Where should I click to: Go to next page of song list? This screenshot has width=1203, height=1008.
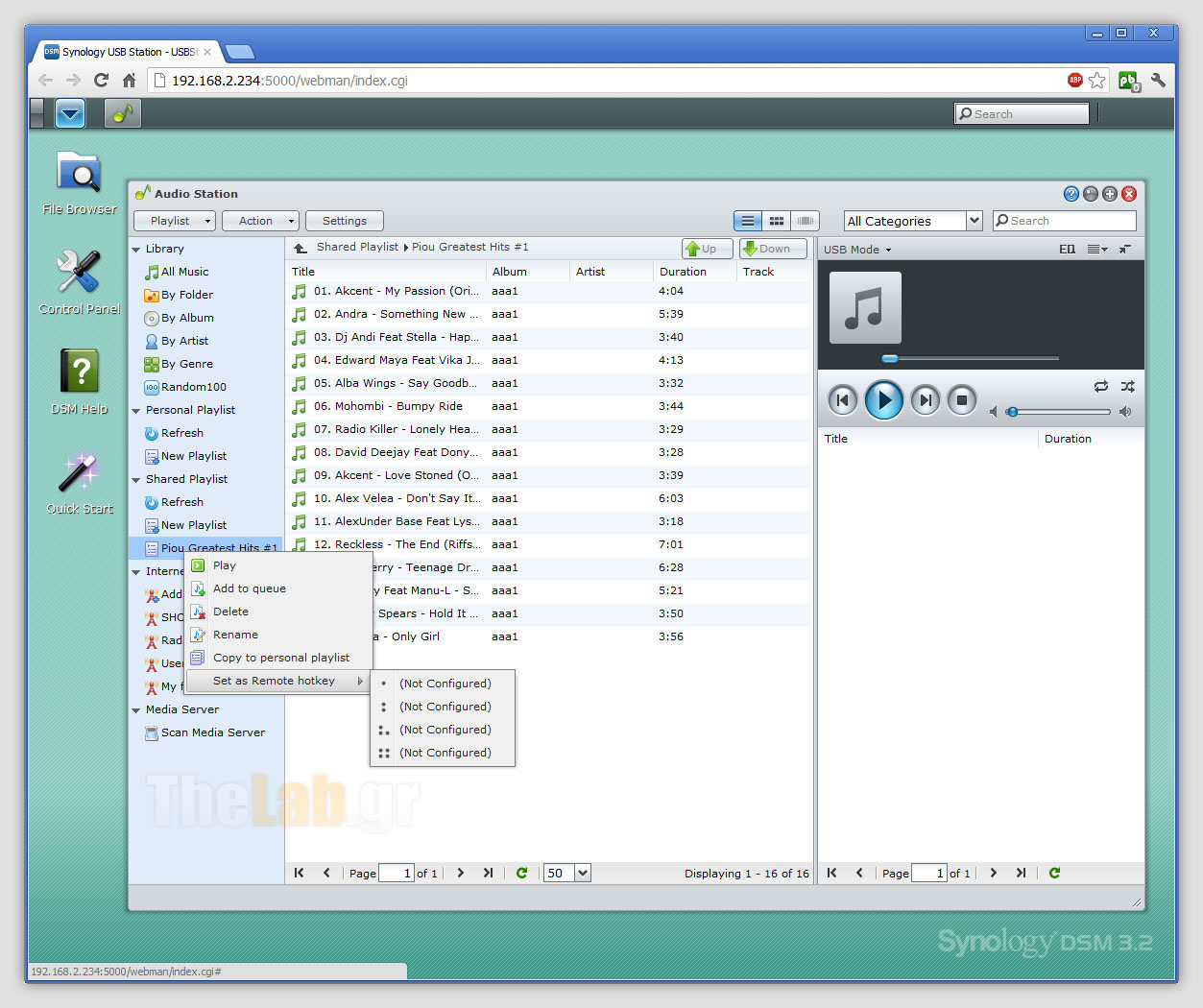[461, 873]
